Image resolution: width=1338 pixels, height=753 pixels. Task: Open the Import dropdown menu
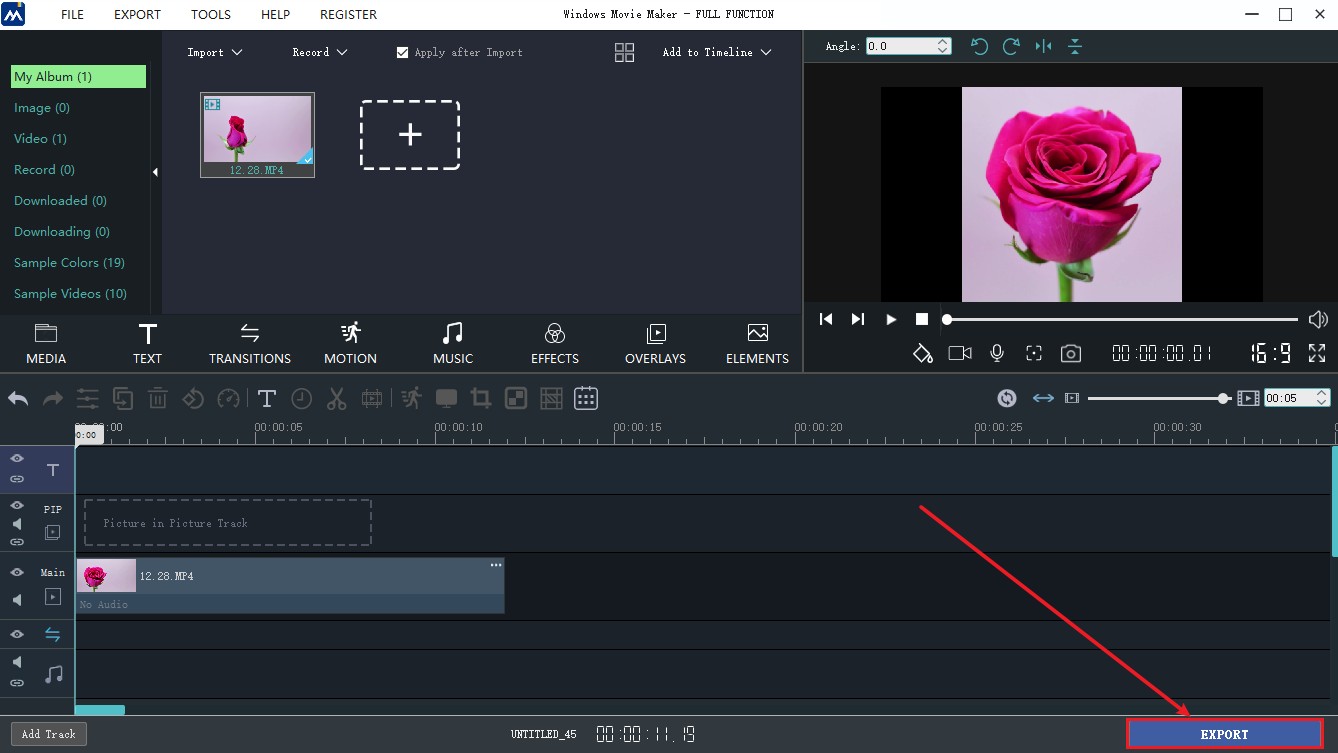click(x=214, y=52)
